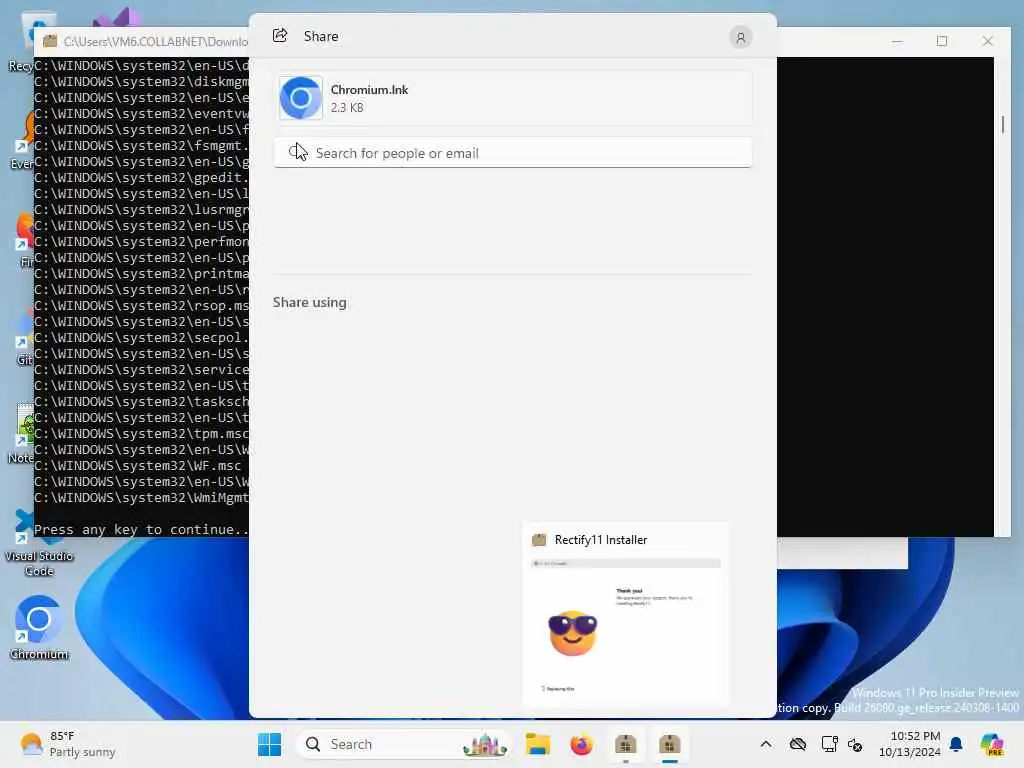This screenshot has width=1024, height=768.
Task: Click the muted volume tray icon
Action: click(855, 744)
